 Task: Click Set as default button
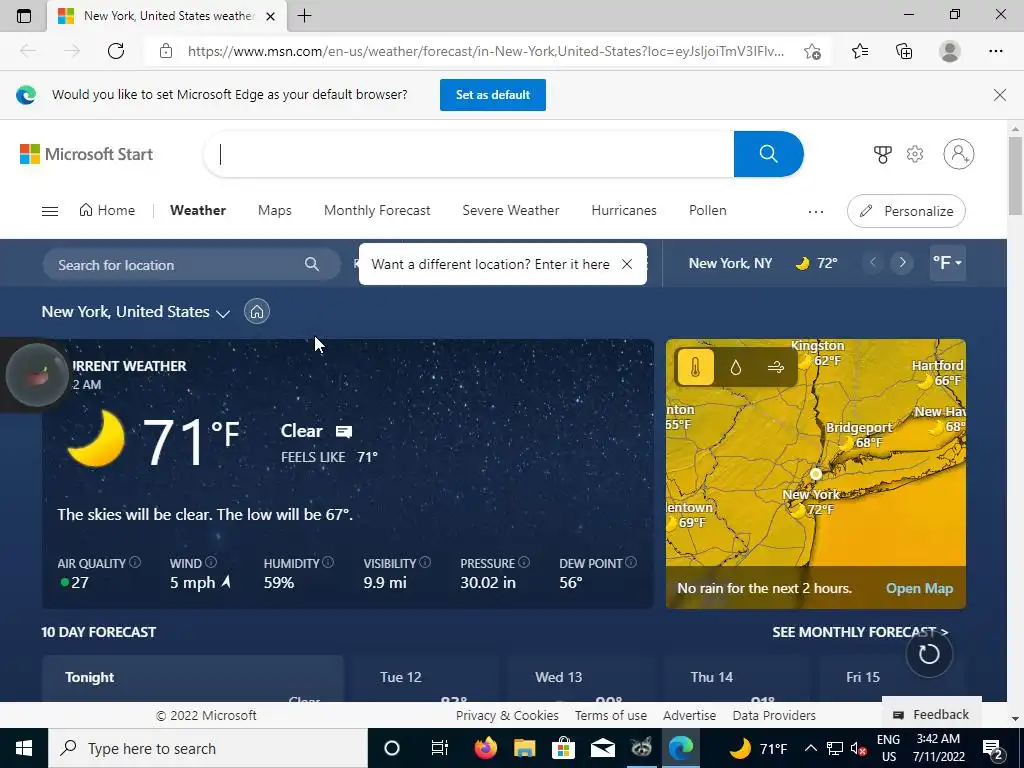(492, 95)
